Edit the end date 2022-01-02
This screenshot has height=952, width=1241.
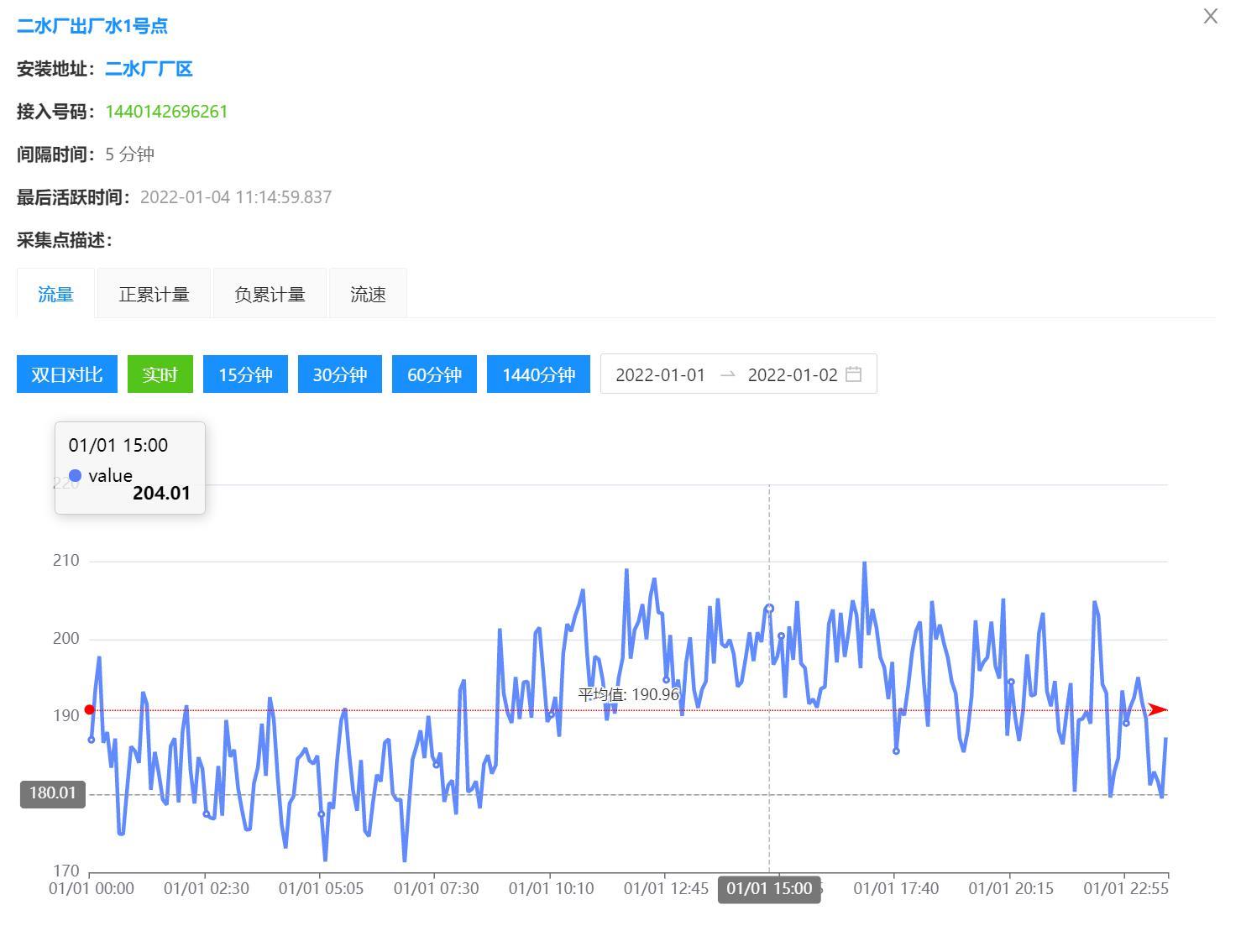(792, 375)
